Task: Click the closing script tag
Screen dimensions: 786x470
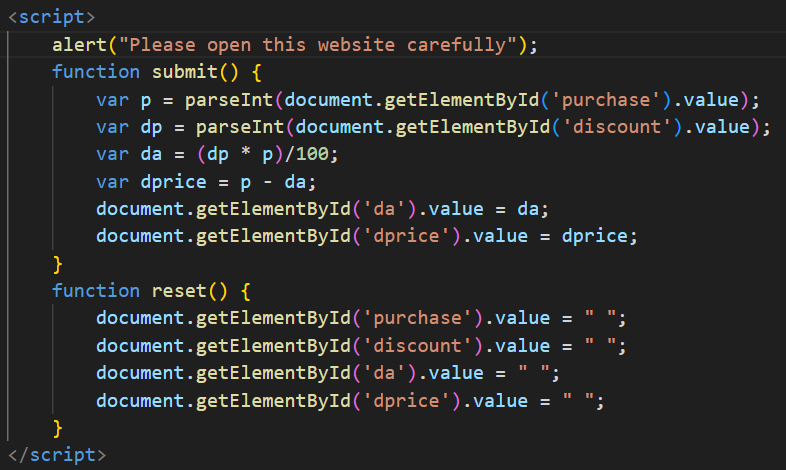Action: [56, 454]
